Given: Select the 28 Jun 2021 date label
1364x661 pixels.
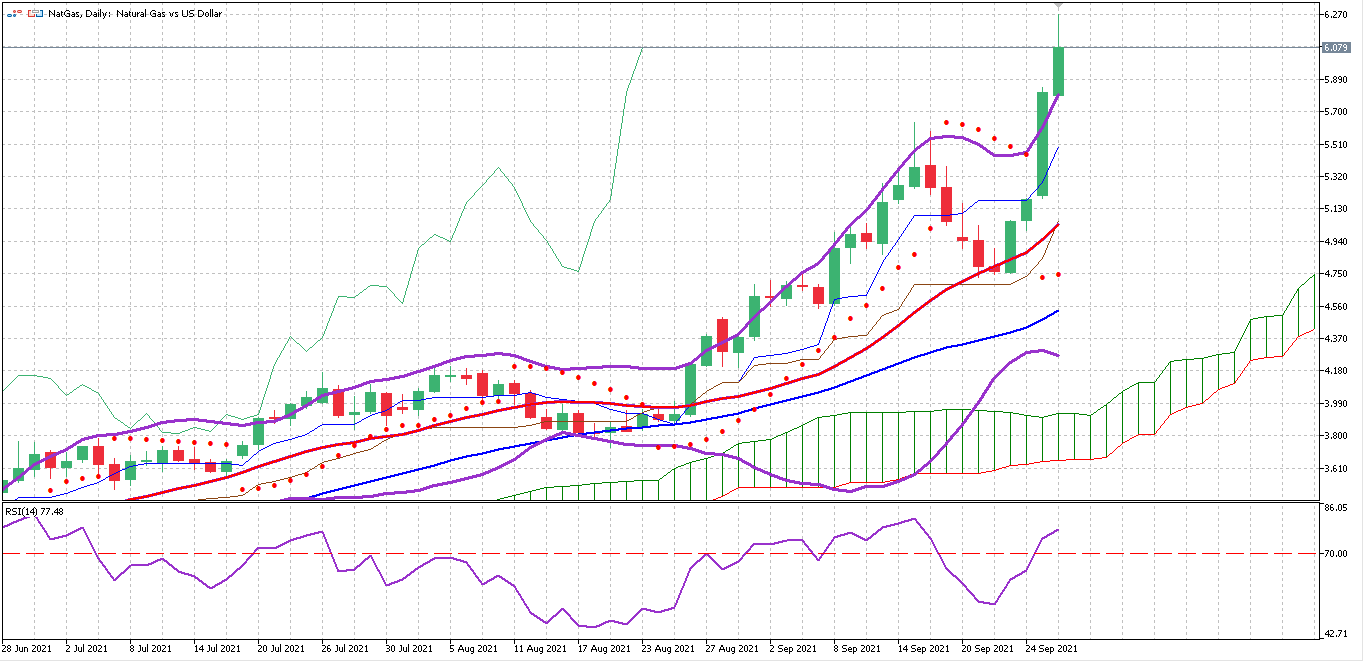Looking at the screenshot, I should pyautogui.click(x=24, y=649).
